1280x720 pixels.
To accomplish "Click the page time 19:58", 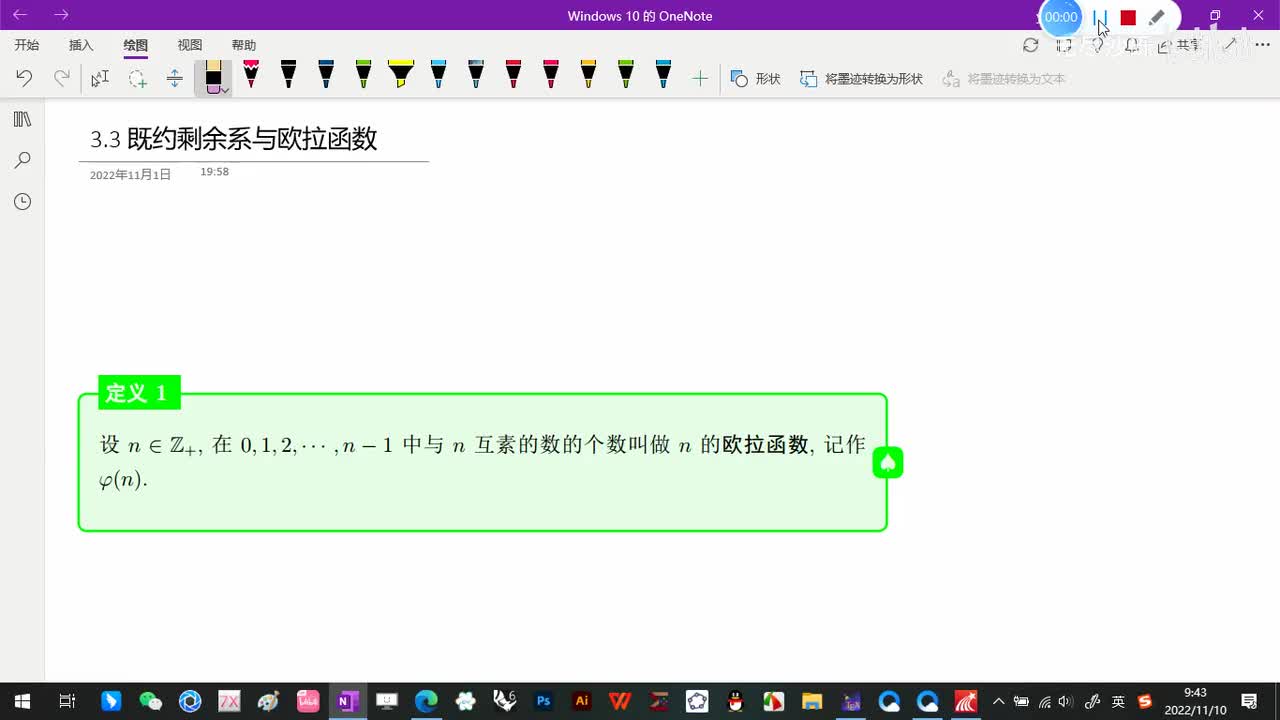I will pyautogui.click(x=214, y=172).
